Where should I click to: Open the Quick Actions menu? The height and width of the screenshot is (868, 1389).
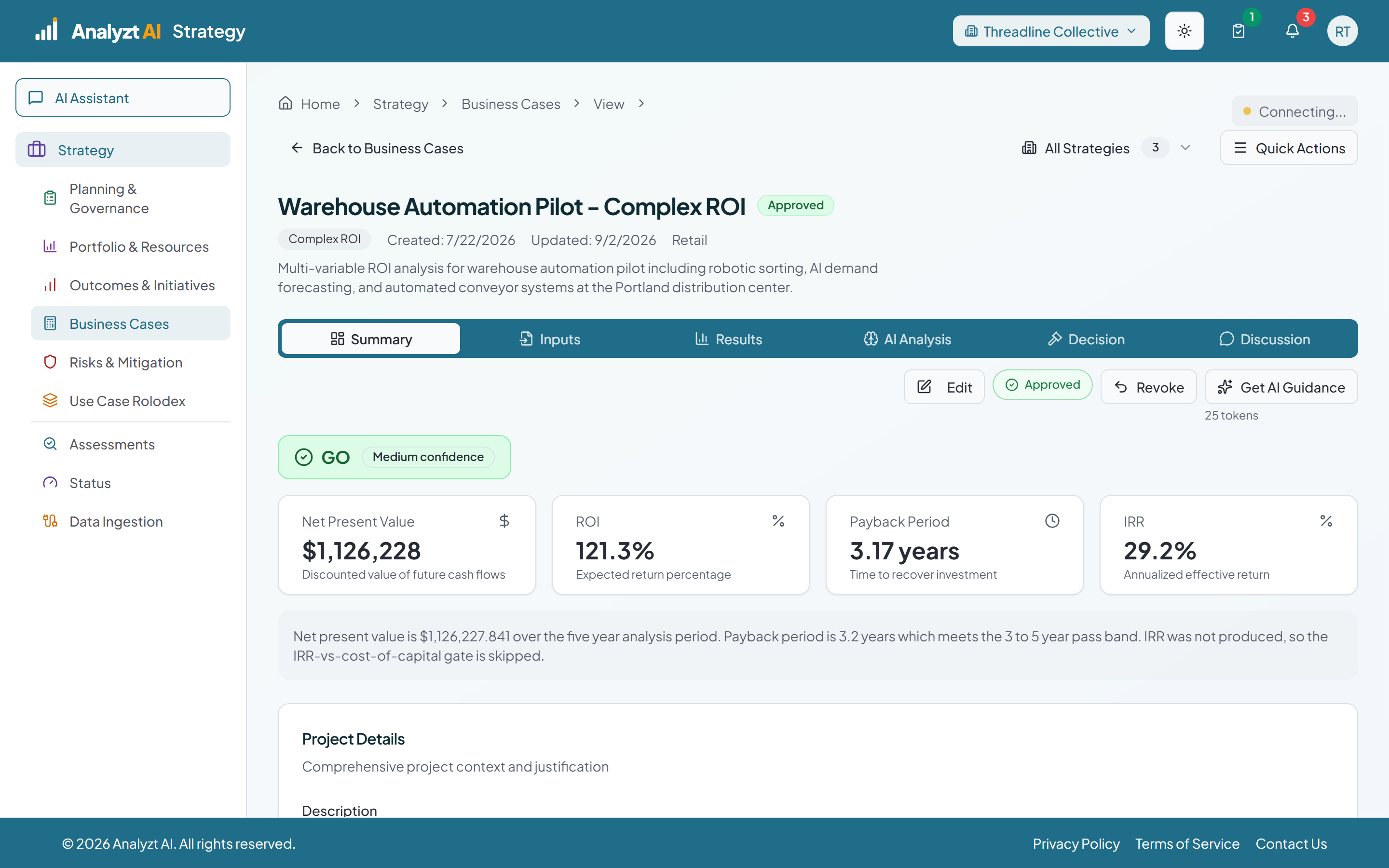[1289, 148]
